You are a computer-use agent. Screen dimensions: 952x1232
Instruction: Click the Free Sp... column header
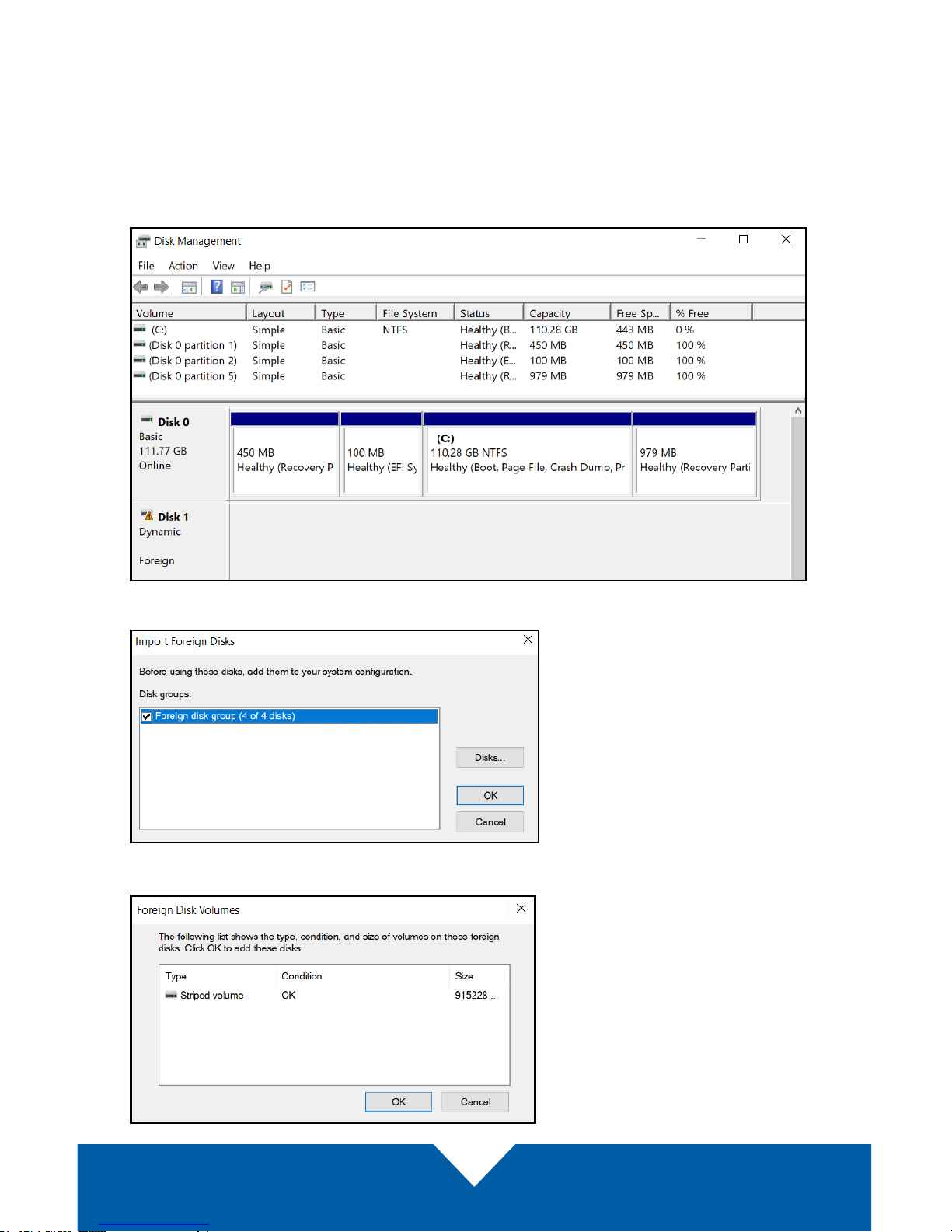pos(640,313)
